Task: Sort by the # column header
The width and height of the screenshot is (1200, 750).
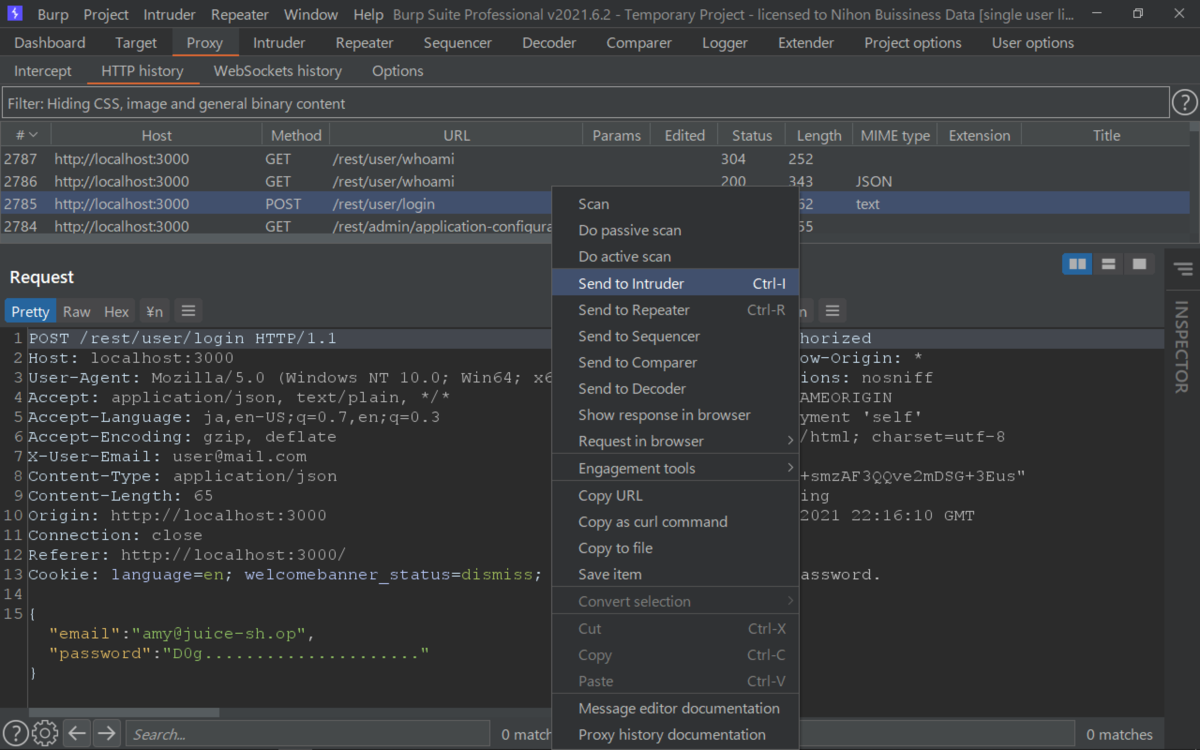Action: point(26,135)
